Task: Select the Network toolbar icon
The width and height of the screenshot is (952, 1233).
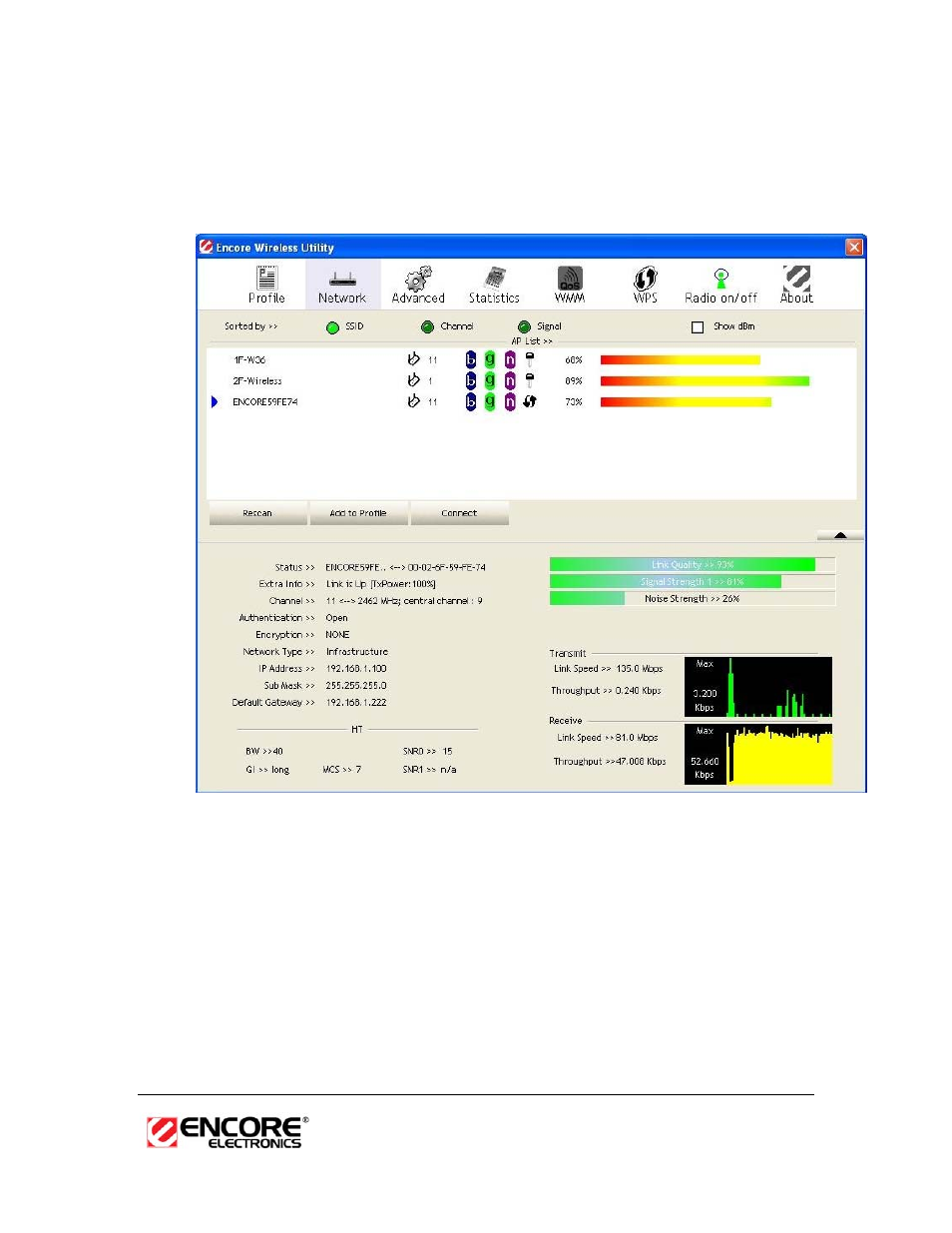Action: tap(342, 285)
